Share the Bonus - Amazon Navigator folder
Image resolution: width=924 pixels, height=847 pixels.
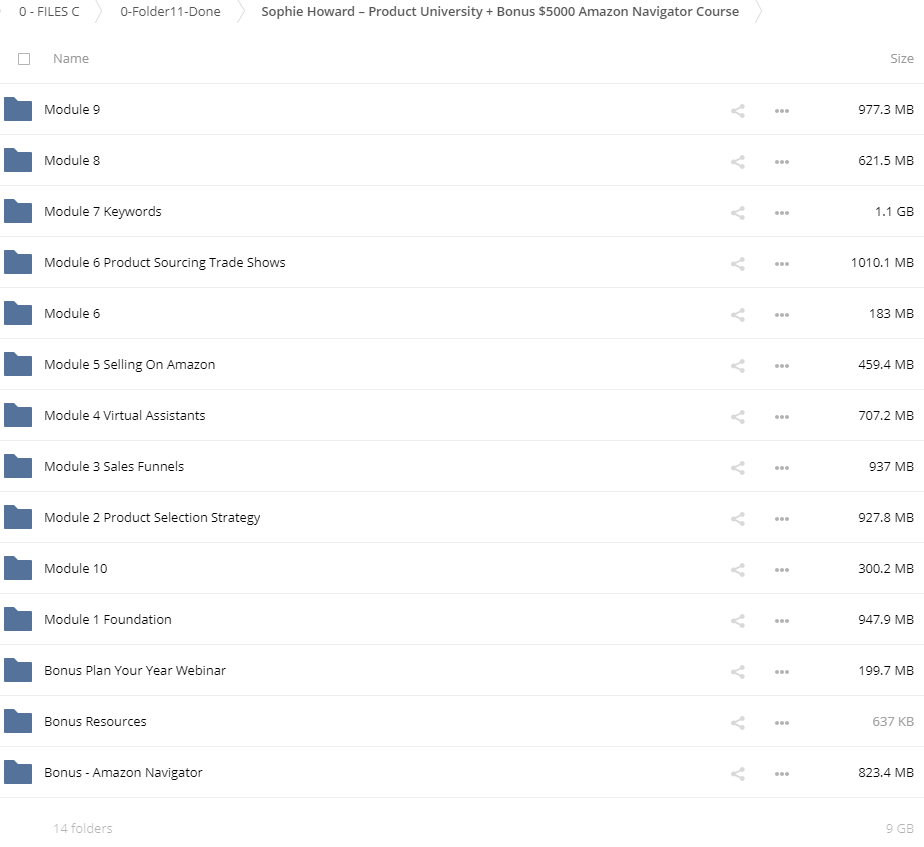738,774
